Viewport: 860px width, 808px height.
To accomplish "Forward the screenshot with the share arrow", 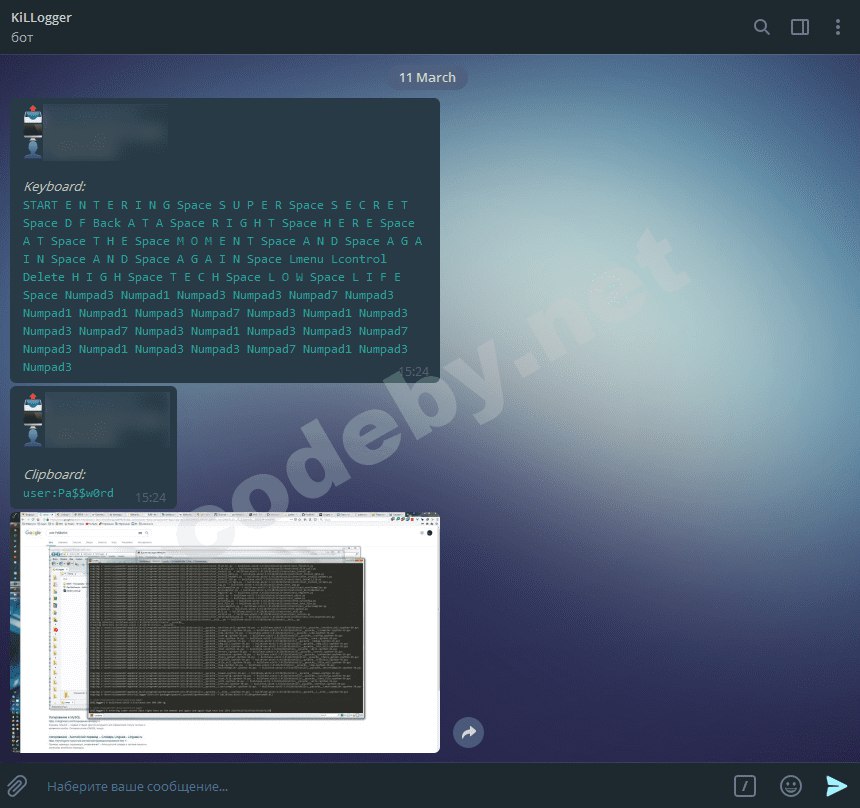I will (x=468, y=732).
